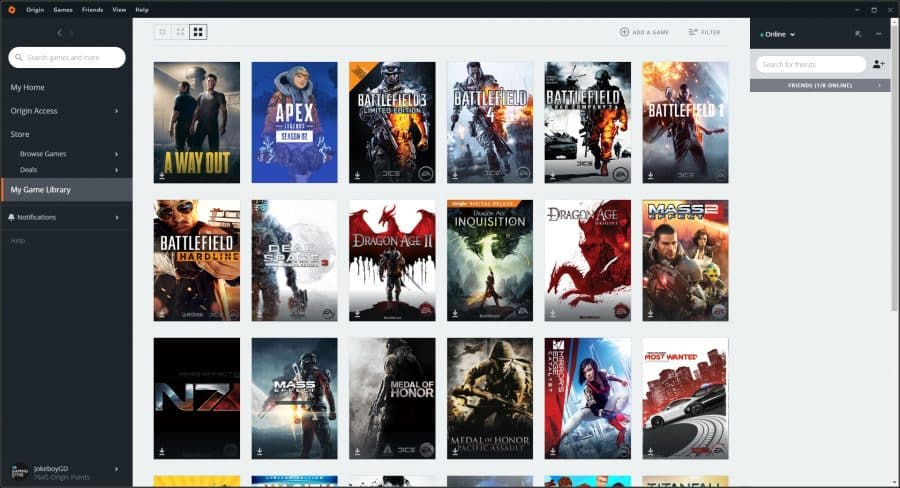900x488 pixels.
Task: Switch to the large tile grid view
Action: click(x=198, y=32)
